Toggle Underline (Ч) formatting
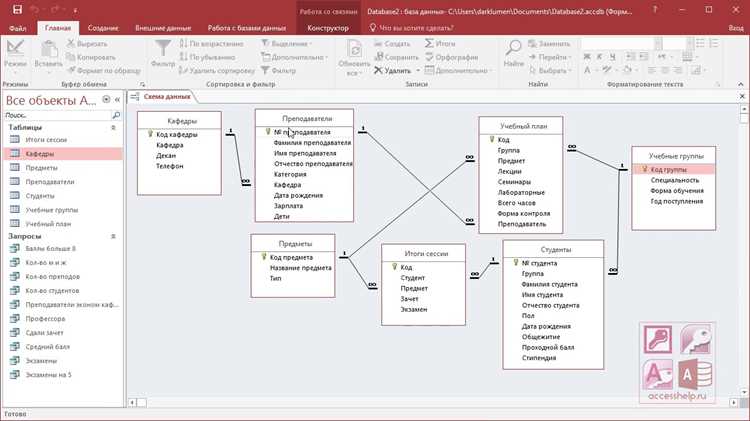750x421 pixels. (x=612, y=57)
